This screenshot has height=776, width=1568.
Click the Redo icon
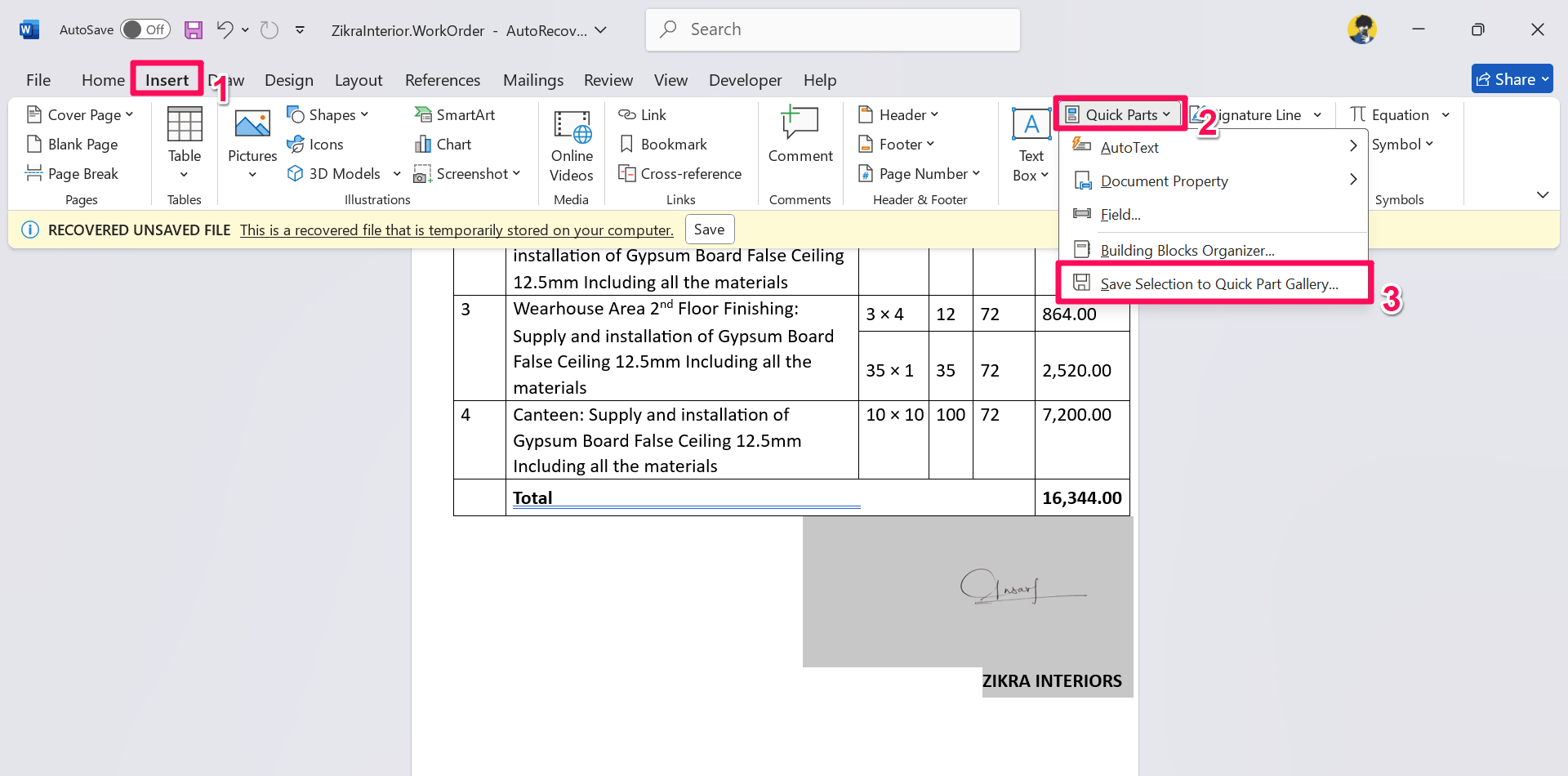tap(269, 30)
